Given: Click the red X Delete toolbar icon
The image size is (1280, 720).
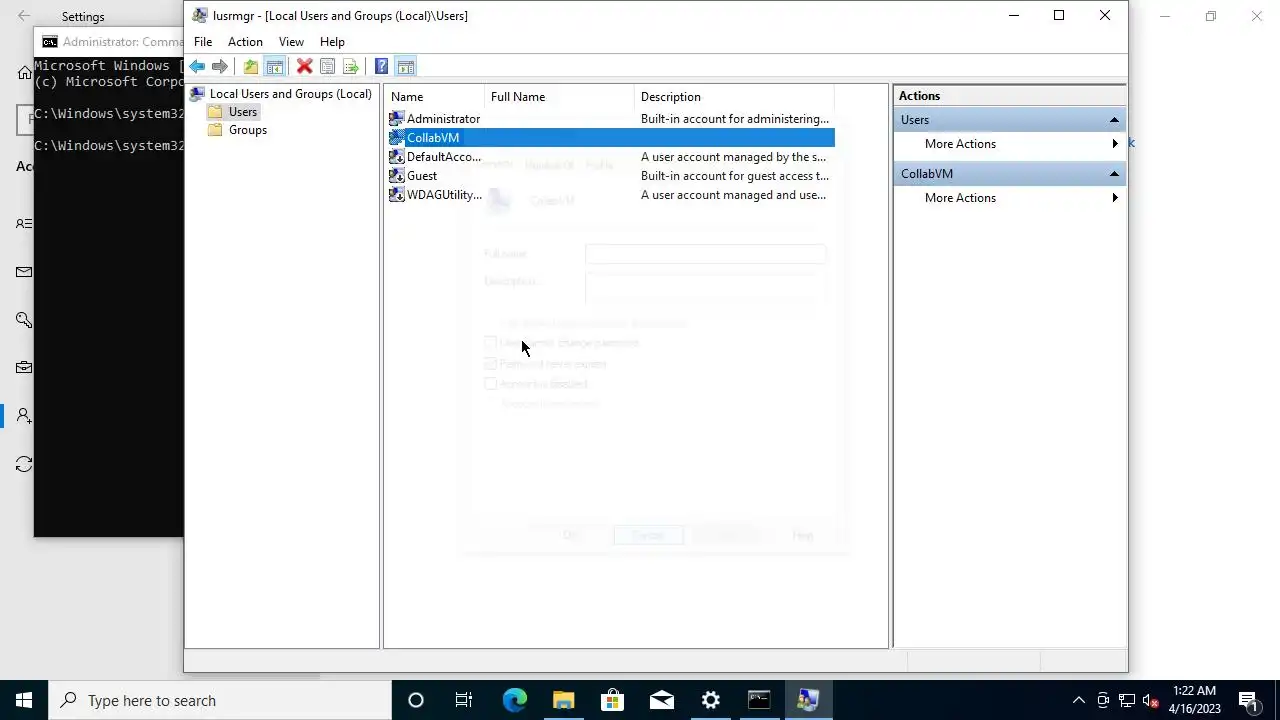Looking at the screenshot, I should coord(305,67).
